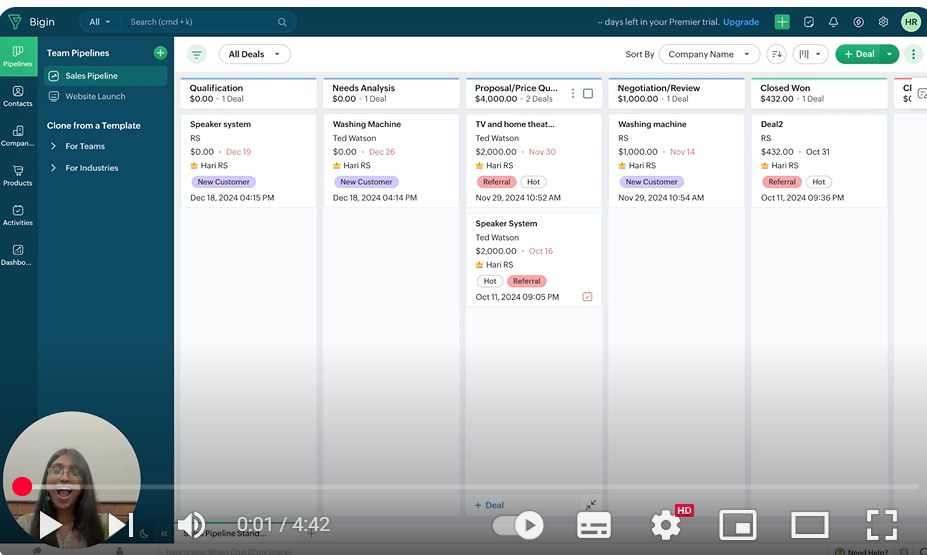
Task: Enter fullscreen video mode
Action: (x=881, y=525)
